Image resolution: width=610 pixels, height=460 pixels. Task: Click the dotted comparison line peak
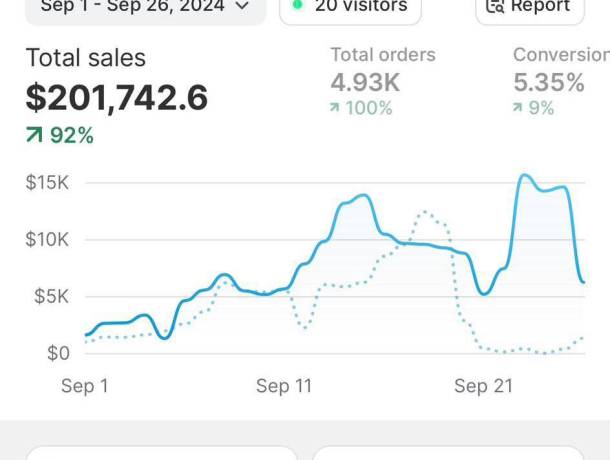[x=425, y=212]
